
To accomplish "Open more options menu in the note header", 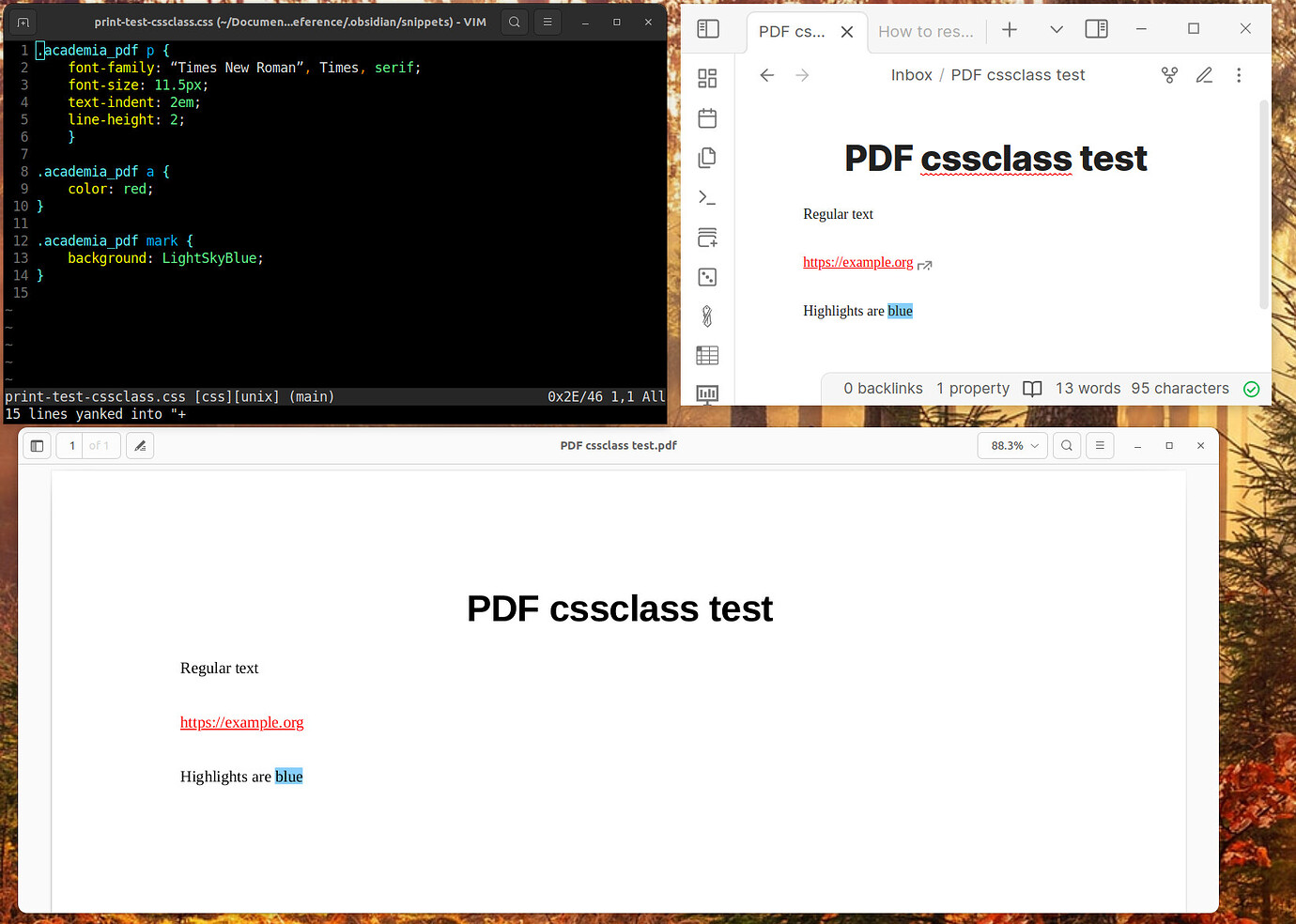I will [1239, 74].
